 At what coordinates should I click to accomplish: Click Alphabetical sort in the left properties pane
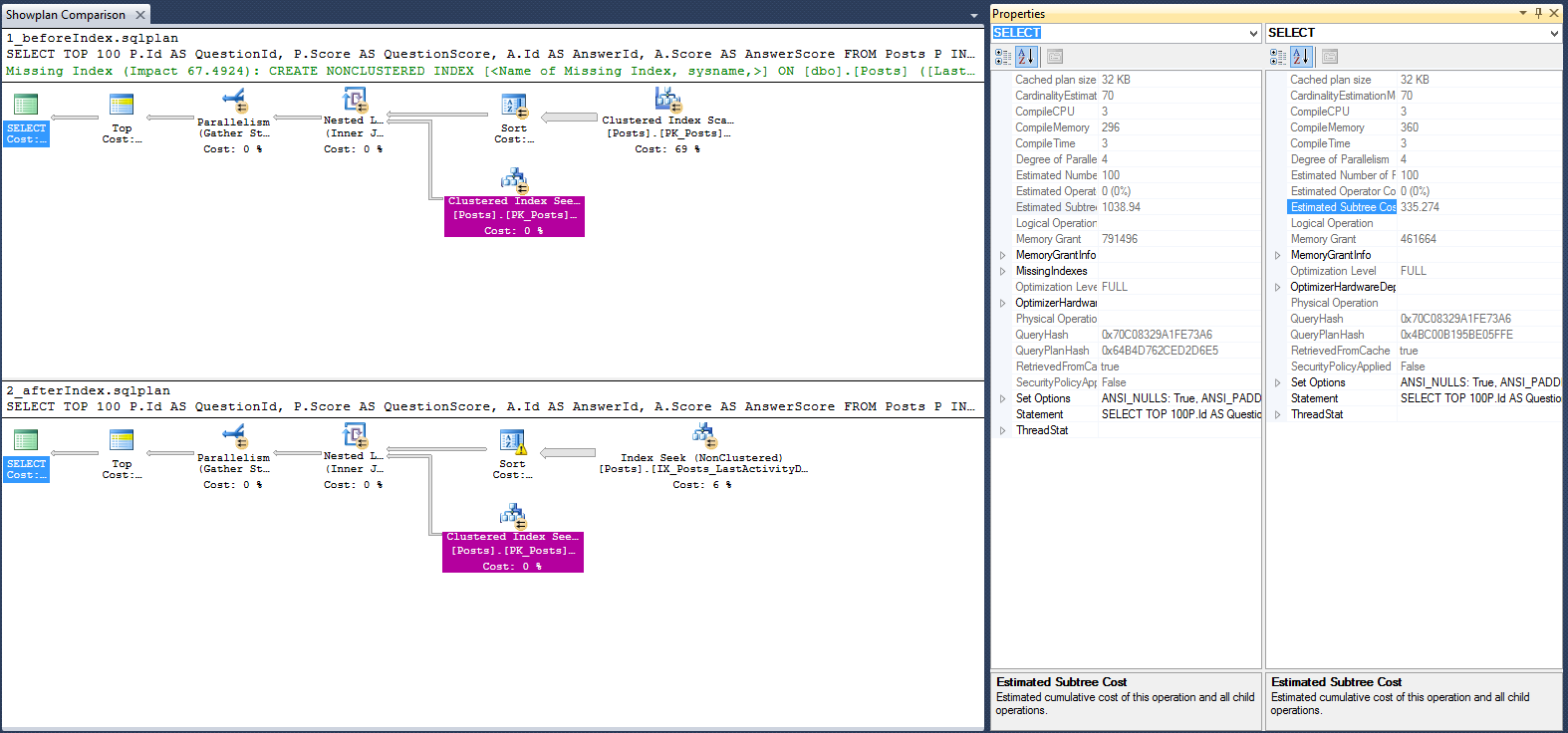pyautogui.click(x=1027, y=57)
